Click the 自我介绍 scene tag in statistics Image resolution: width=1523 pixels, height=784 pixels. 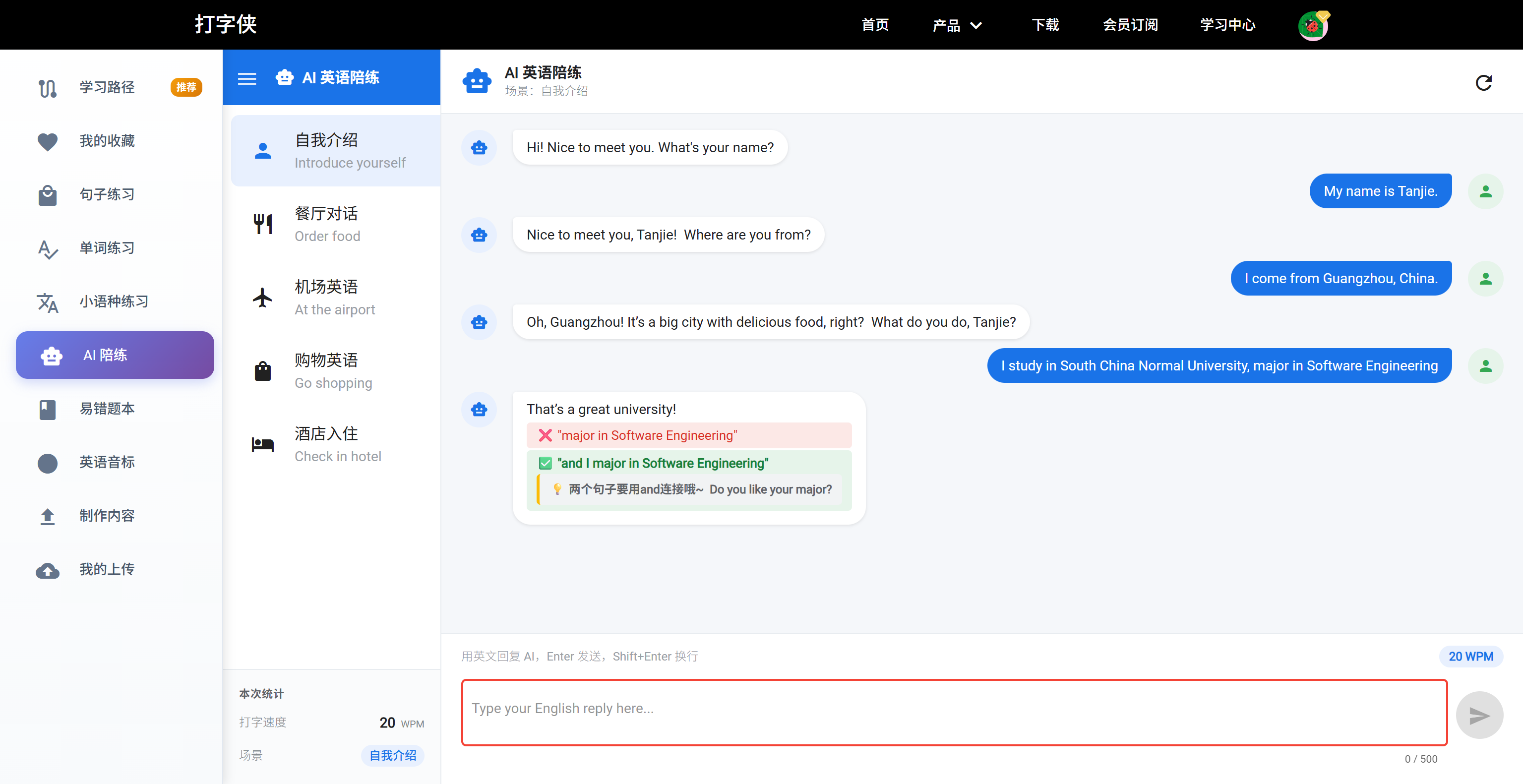tap(393, 755)
